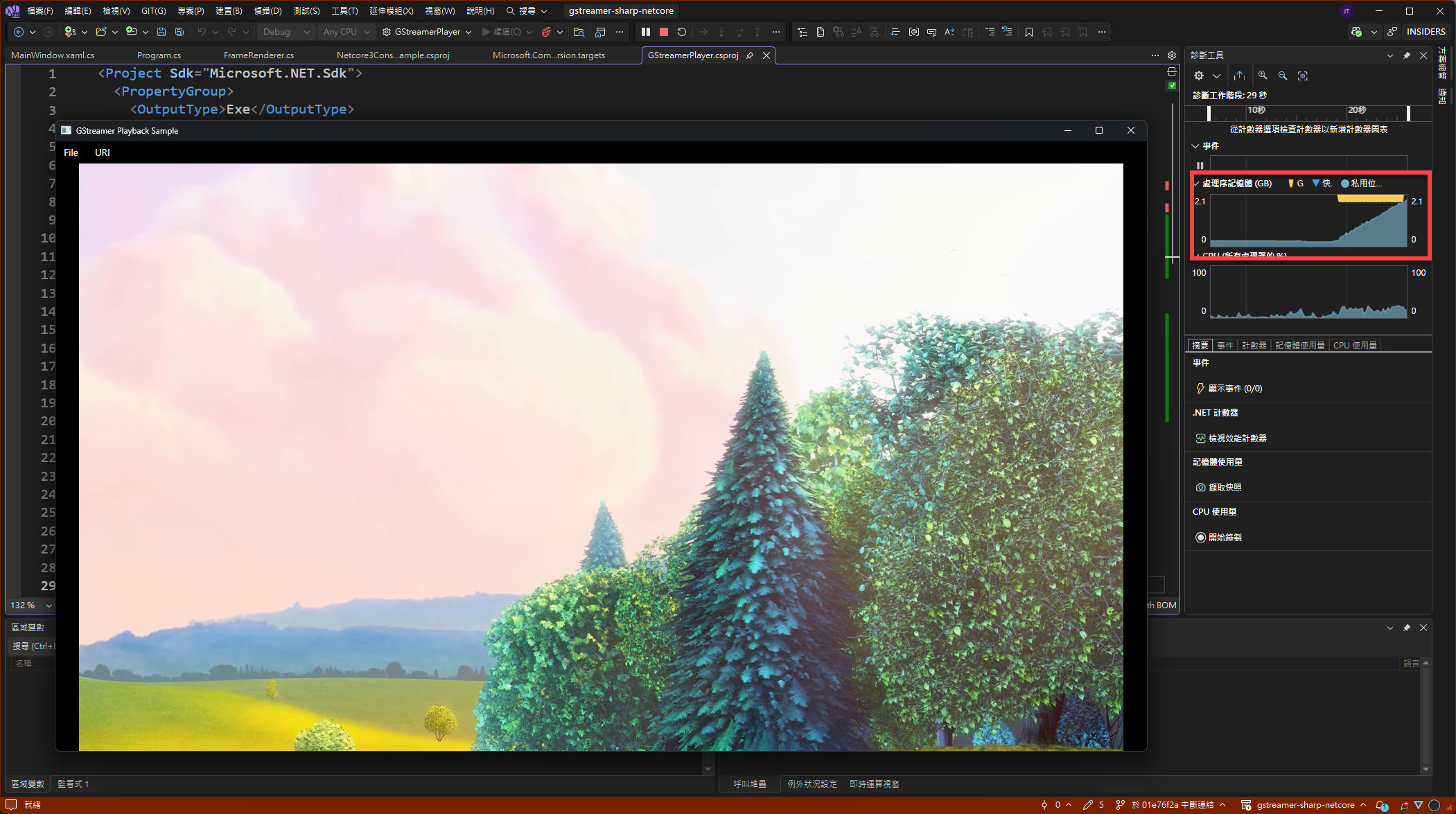1456x814 pixels.
Task: Click the Save All toolbar icon
Action: click(x=179, y=32)
